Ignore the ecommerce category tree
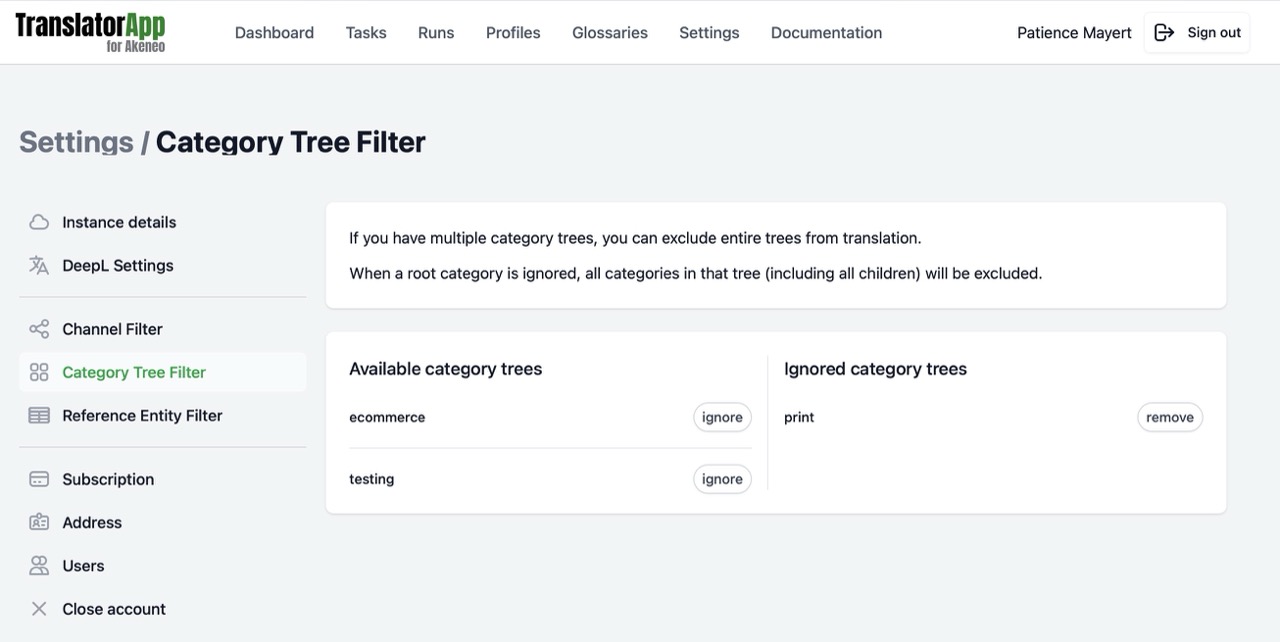The width and height of the screenshot is (1280, 642). (x=722, y=417)
